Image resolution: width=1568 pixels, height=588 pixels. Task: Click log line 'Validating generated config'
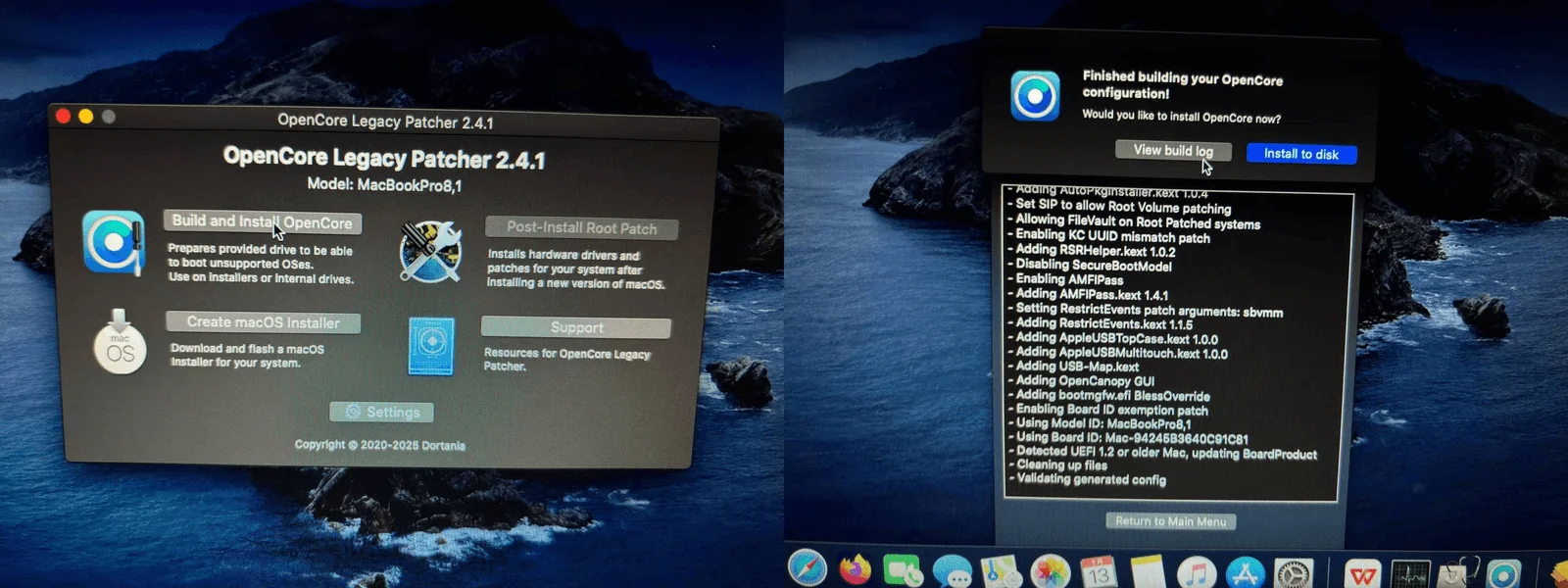click(1091, 479)
